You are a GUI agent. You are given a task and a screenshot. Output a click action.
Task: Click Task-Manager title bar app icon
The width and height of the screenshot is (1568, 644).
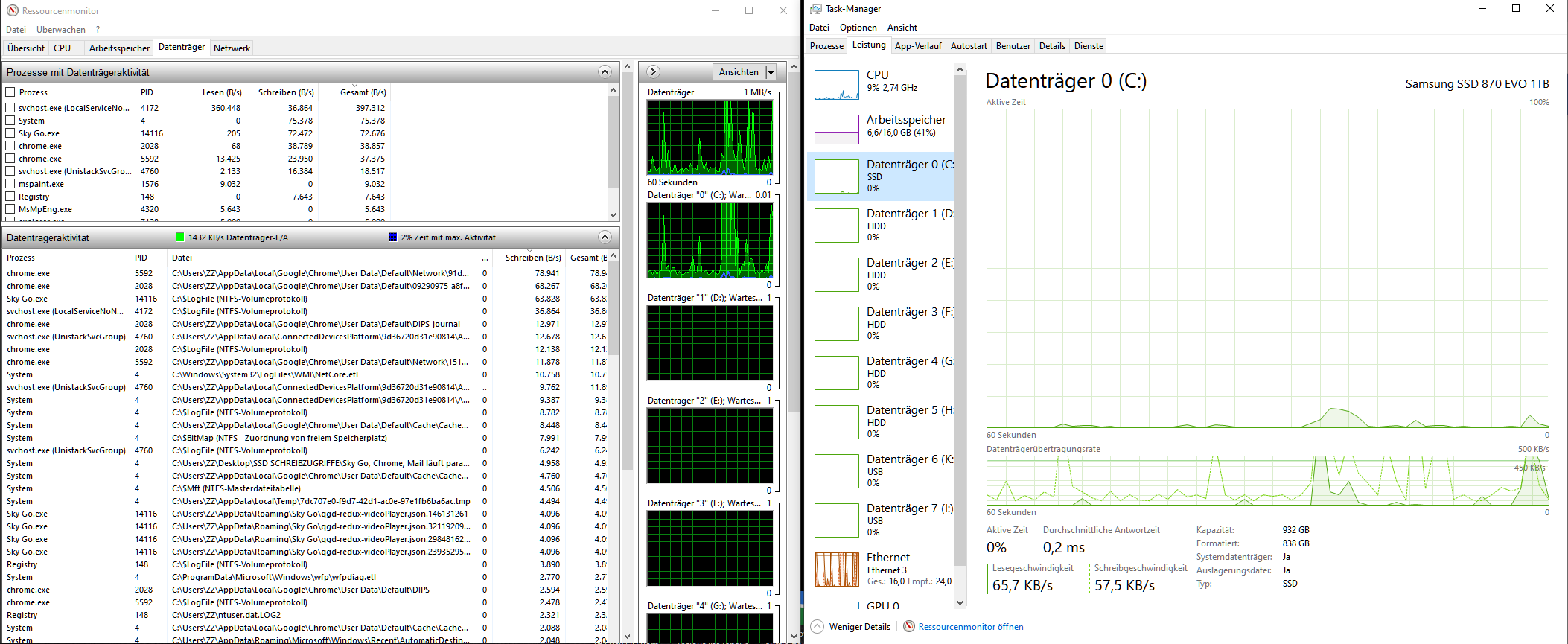coord(816,9)
